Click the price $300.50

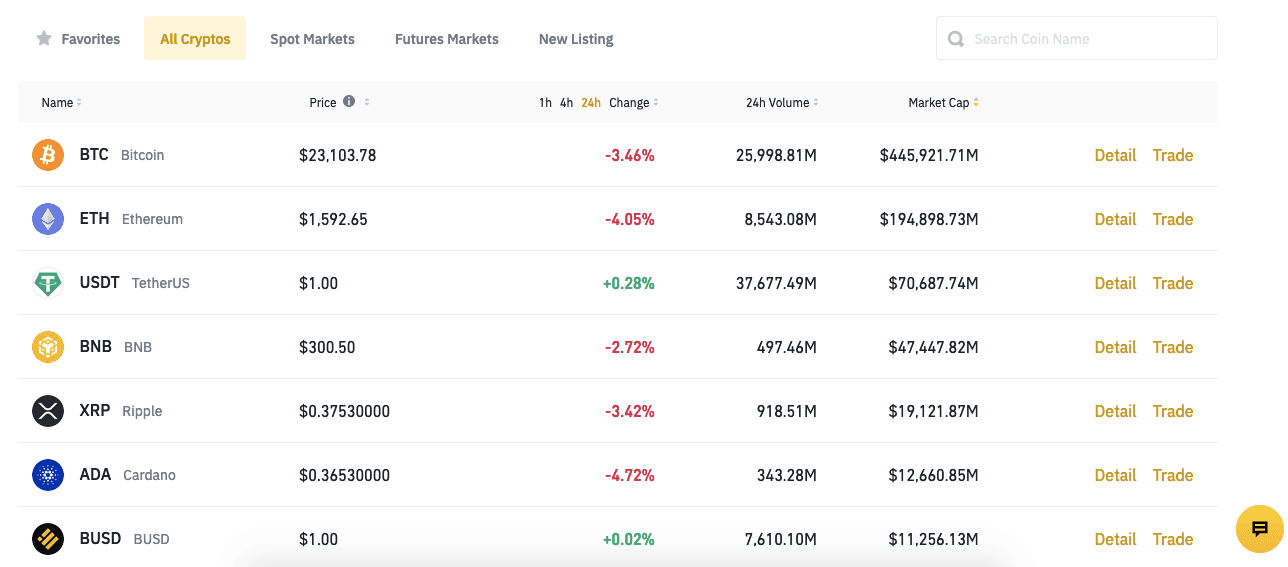click(327, 347)
